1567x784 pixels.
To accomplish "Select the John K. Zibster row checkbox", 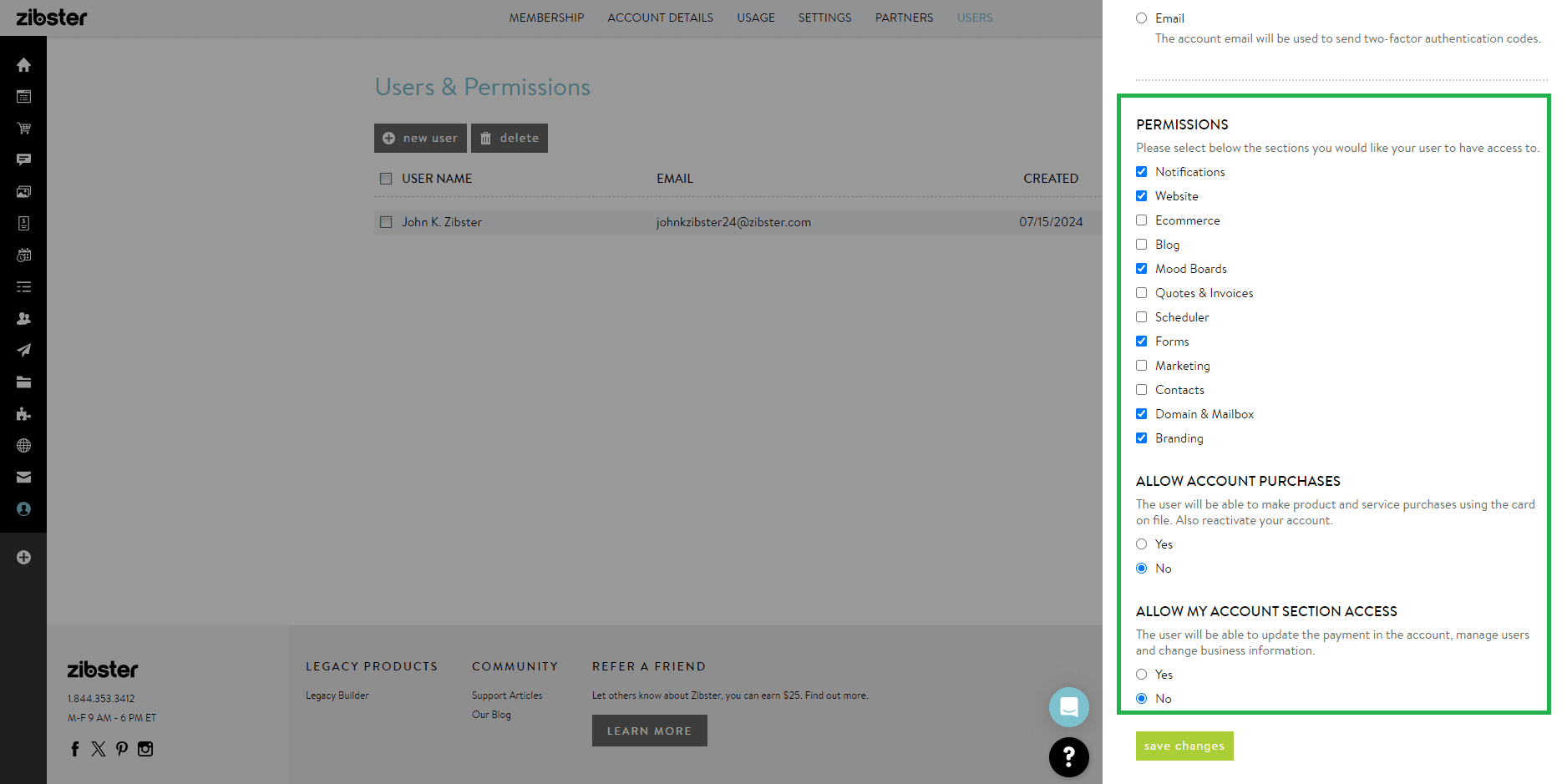I will click(386, 222).
